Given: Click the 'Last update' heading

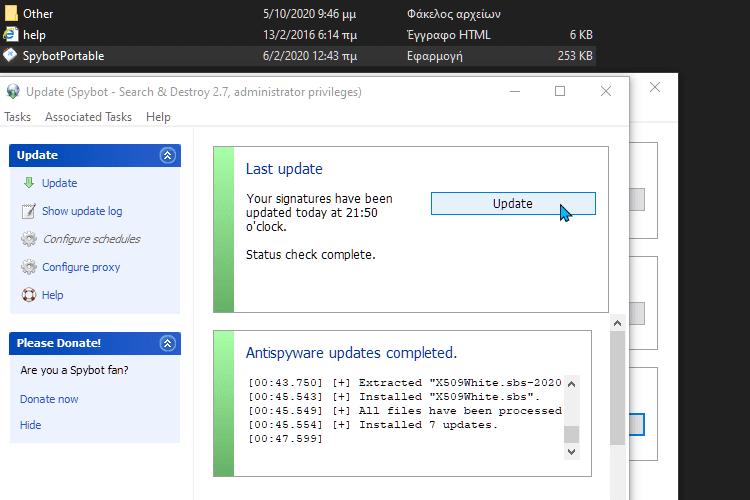Looking at the screenshot, I should [284, 169].
